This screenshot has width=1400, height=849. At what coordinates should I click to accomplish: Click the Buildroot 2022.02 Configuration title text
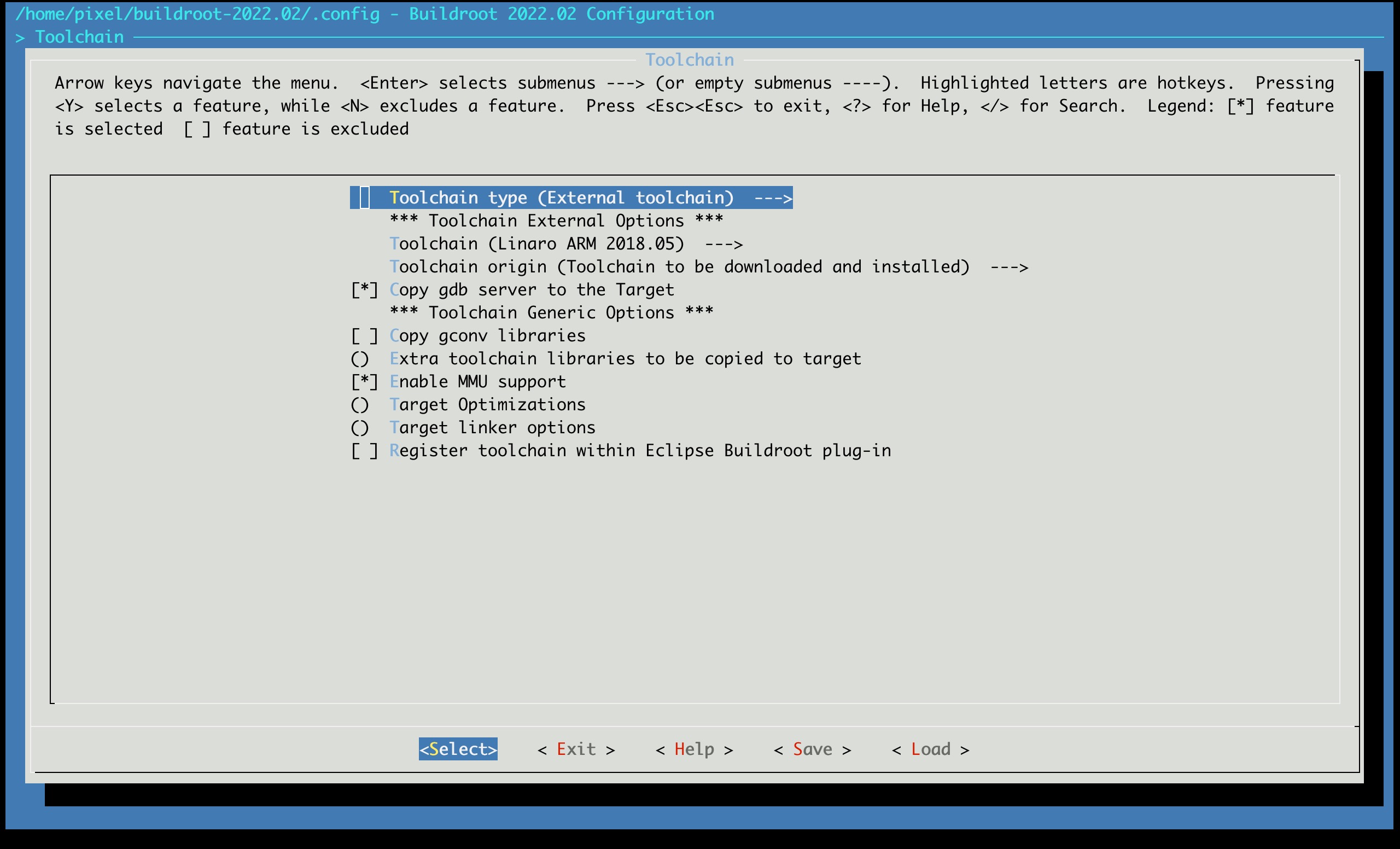(561, 14)
